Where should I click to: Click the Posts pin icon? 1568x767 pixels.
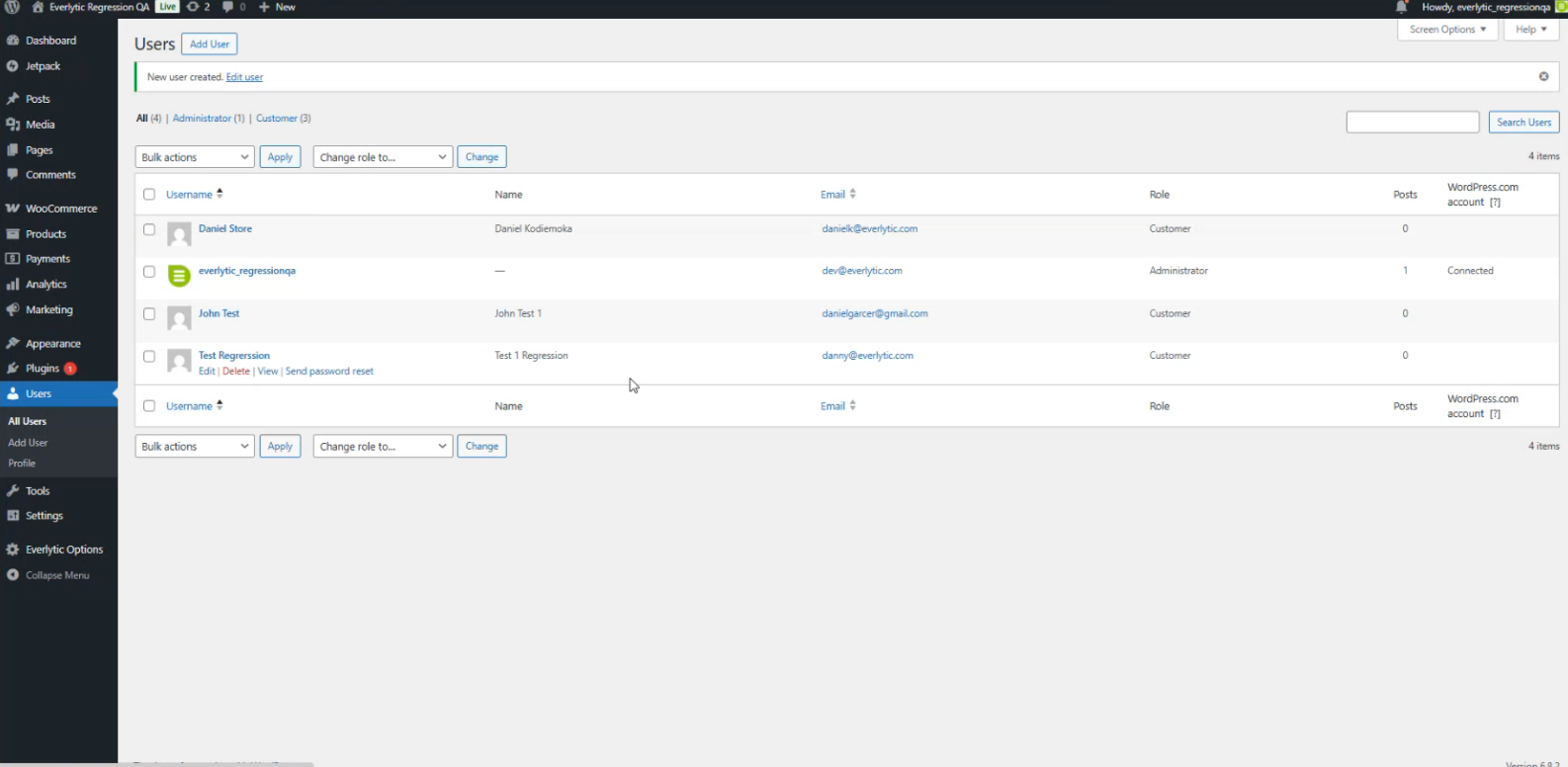(13, 99)
